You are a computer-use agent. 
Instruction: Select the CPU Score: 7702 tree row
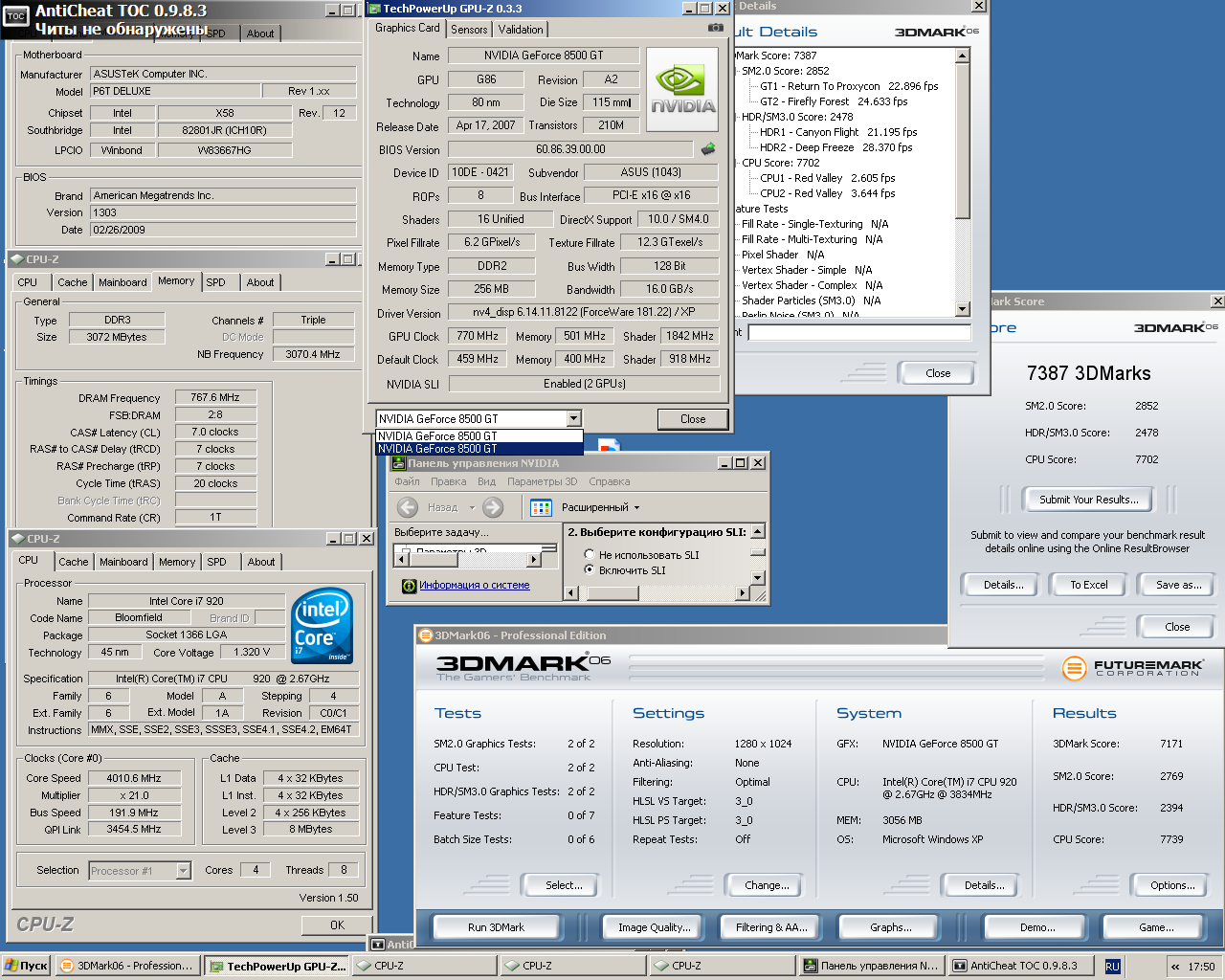coord(780,163)
